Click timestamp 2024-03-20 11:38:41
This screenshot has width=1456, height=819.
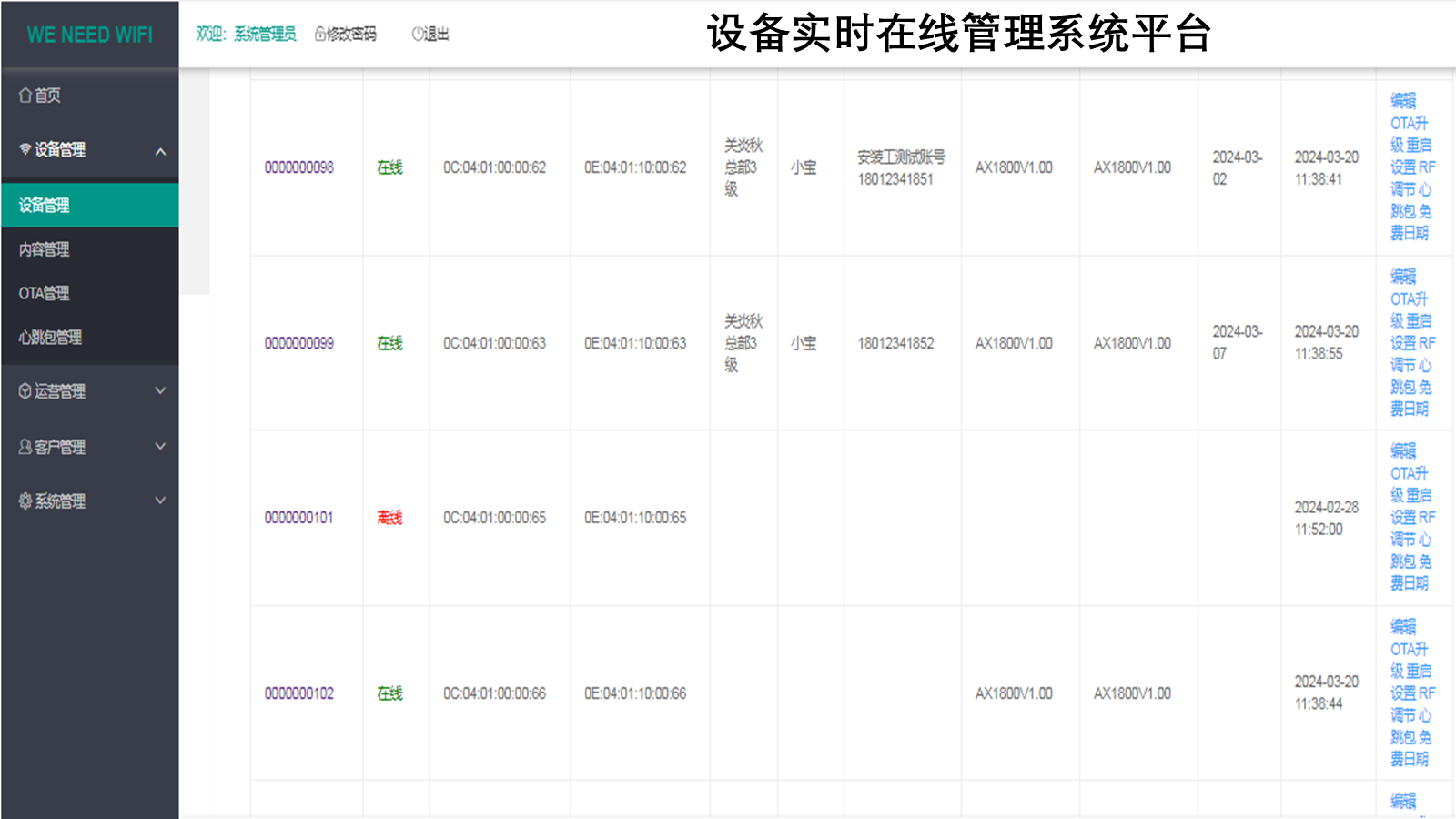pos(1327,167)
